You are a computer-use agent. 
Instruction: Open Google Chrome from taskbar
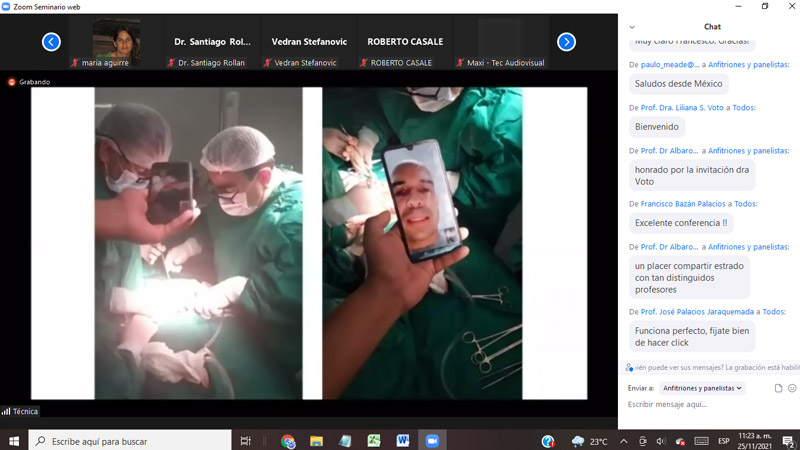point(288,441)
